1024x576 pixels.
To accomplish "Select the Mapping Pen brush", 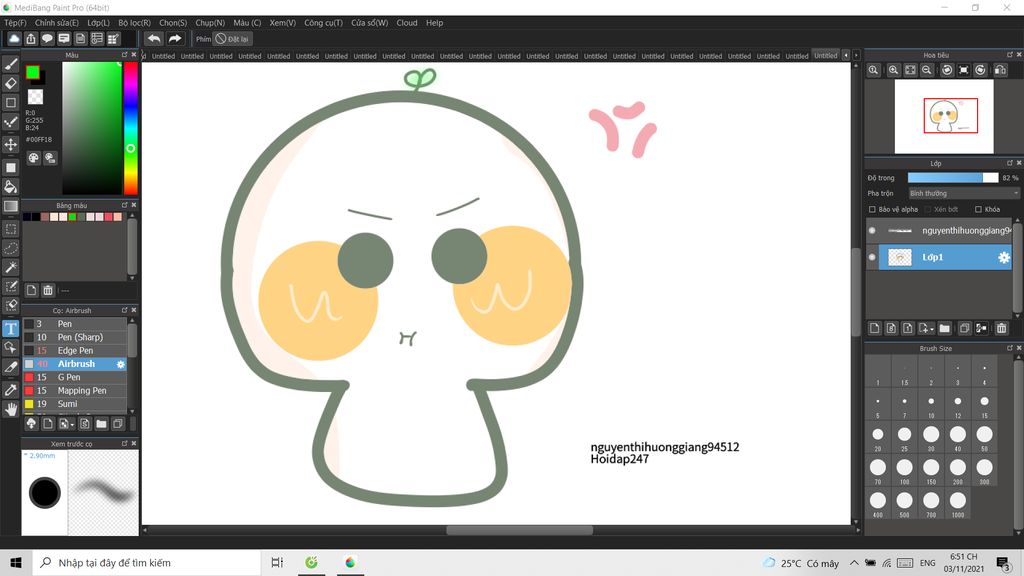I will point(75,391).
